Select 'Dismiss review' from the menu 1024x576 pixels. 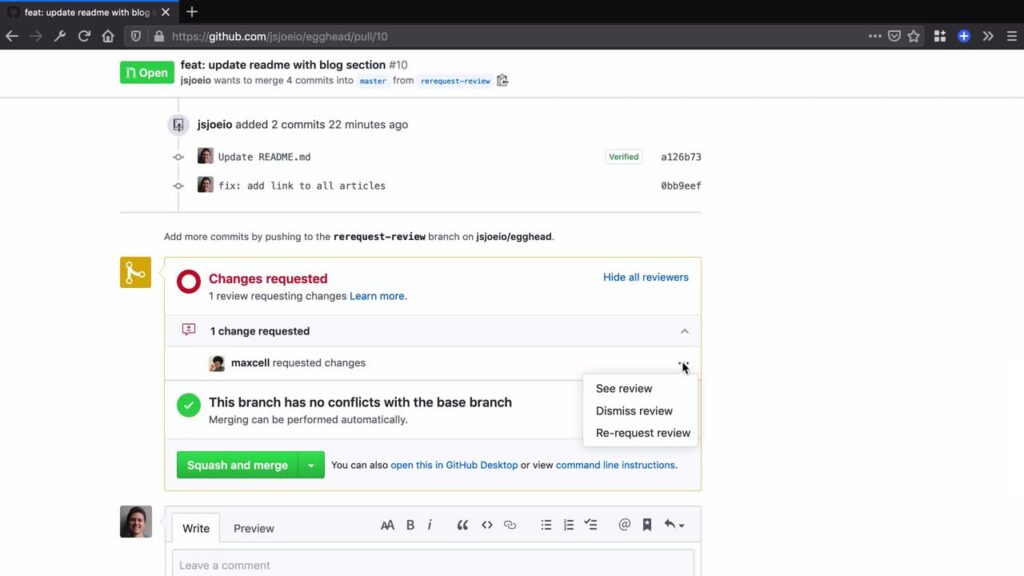pos(636,410)
